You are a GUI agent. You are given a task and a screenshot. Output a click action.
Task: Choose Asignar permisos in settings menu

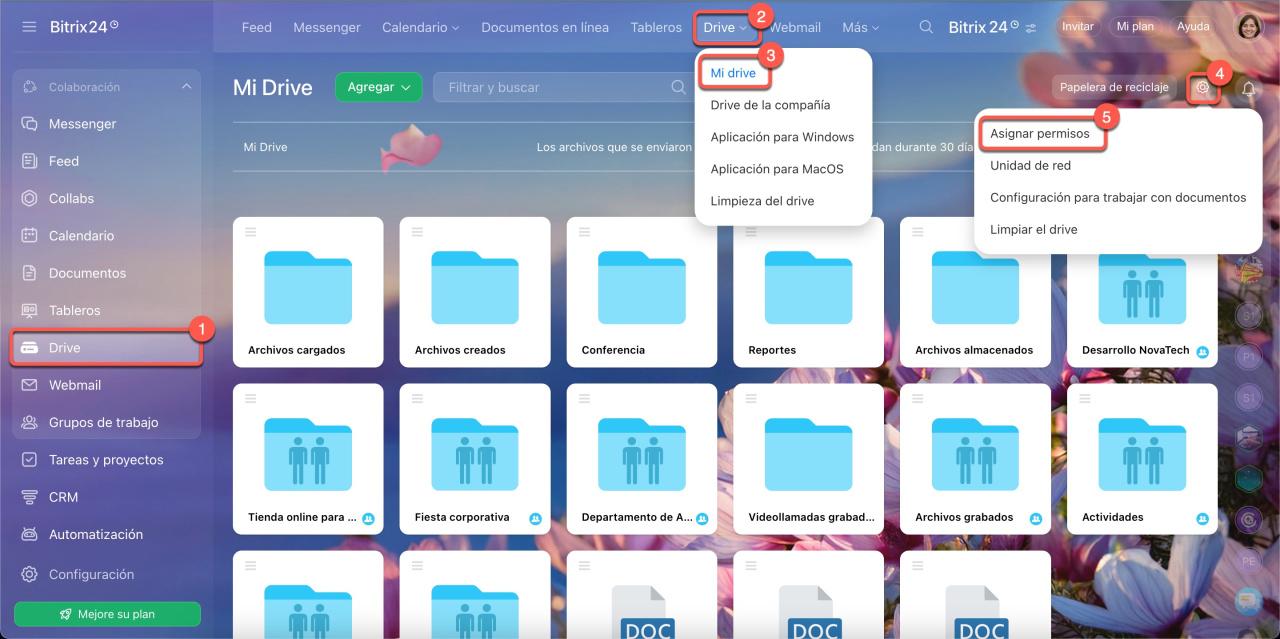click(x=1040, y=133)
